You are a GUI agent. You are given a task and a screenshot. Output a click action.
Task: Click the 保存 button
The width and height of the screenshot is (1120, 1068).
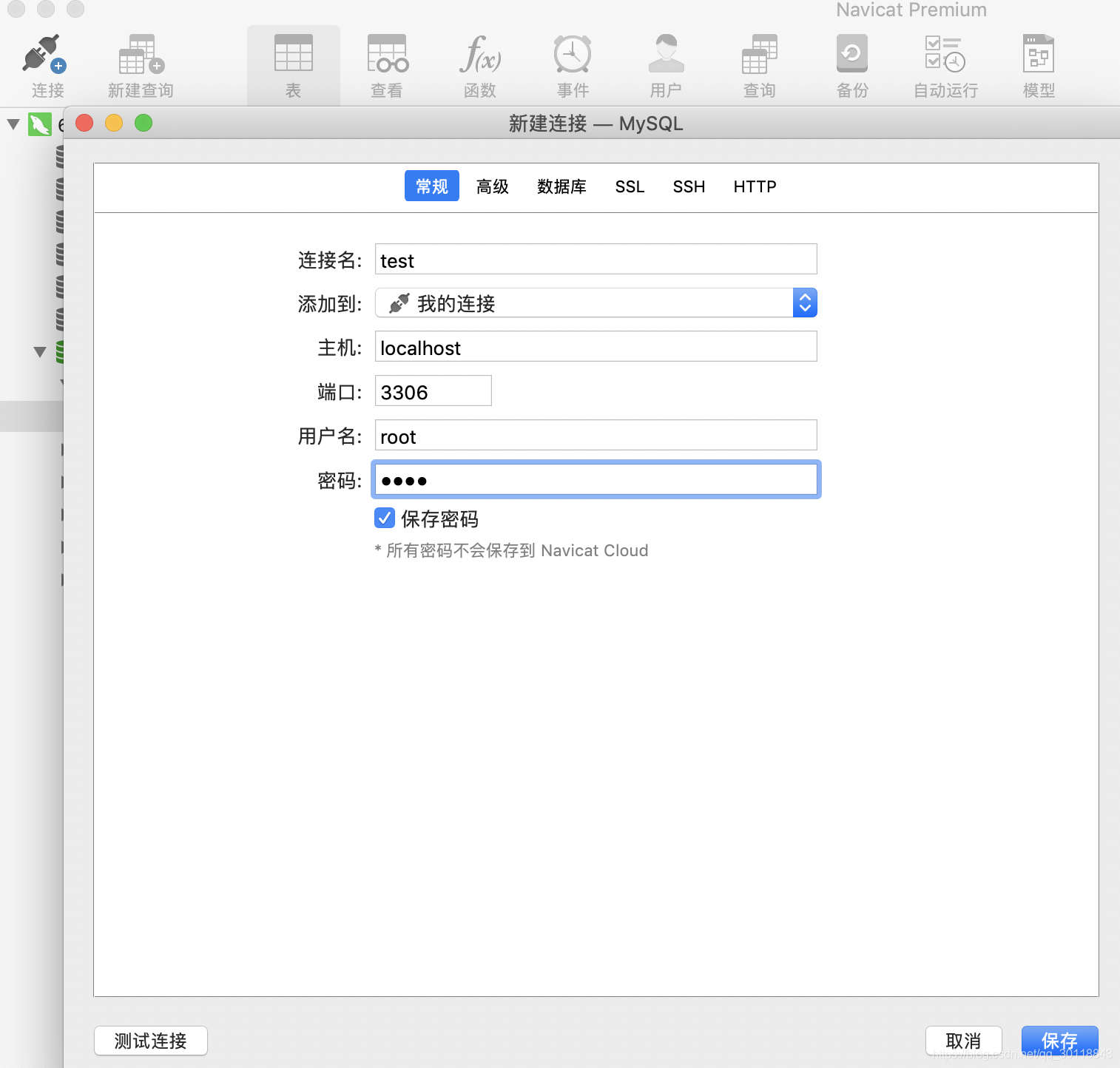click(1060, 1041)
